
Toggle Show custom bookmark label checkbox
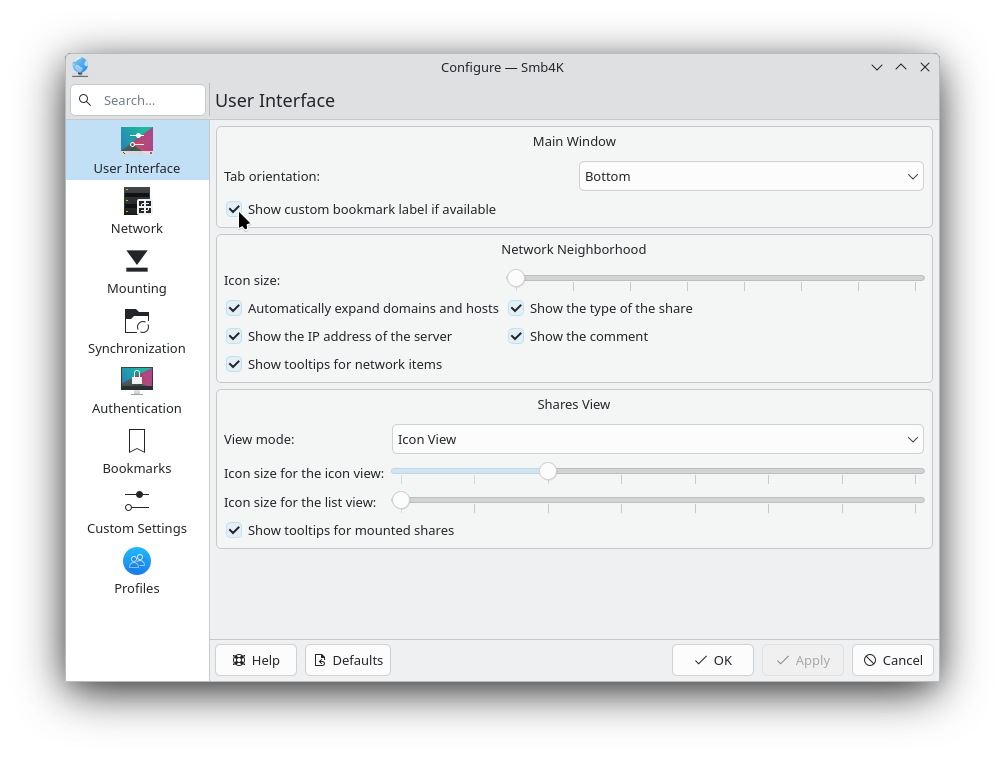pos(234,209)
